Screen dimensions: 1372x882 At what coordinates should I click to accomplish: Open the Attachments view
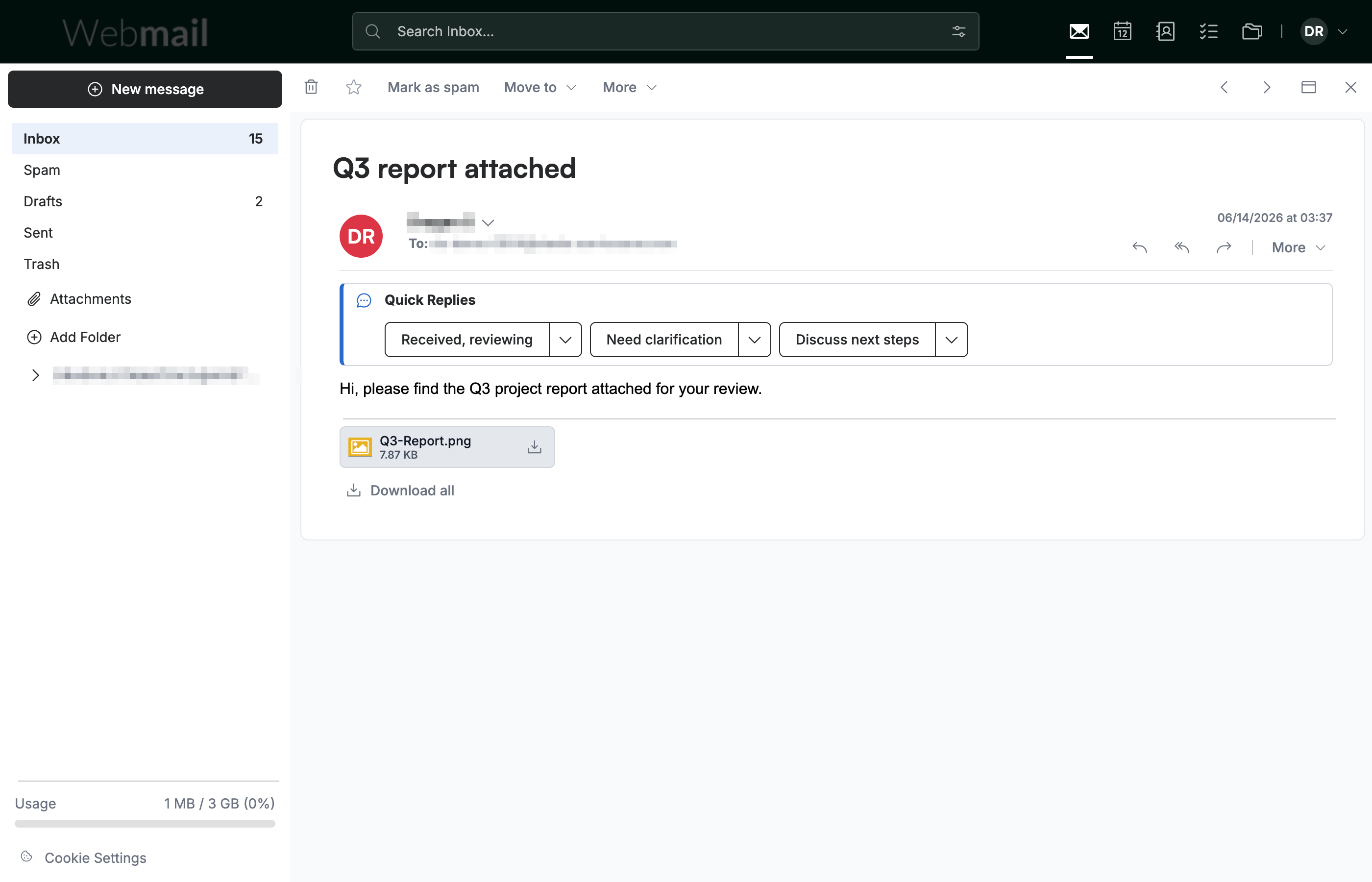coord(79,299)
